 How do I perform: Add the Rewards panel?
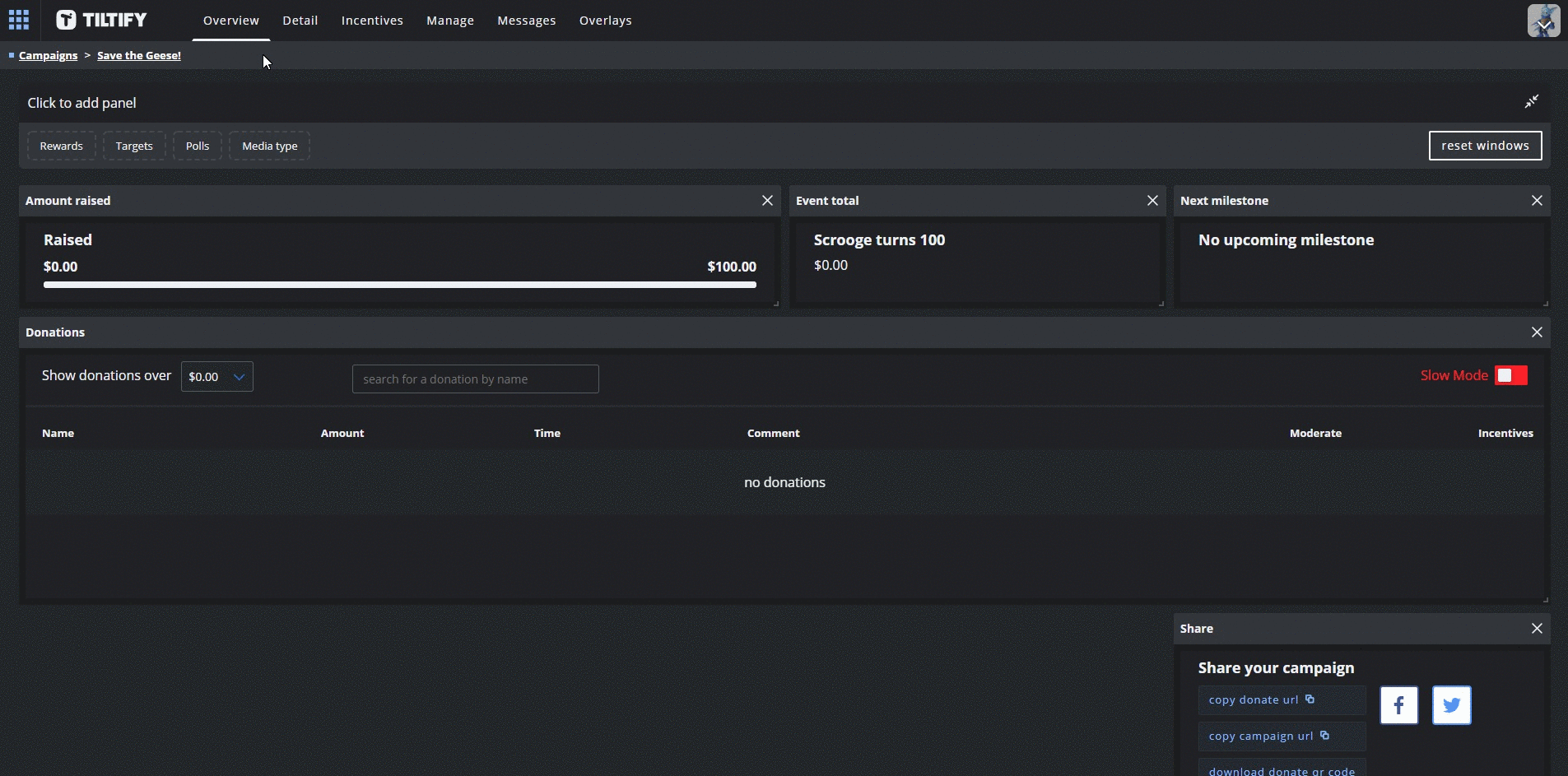point(62,146)
